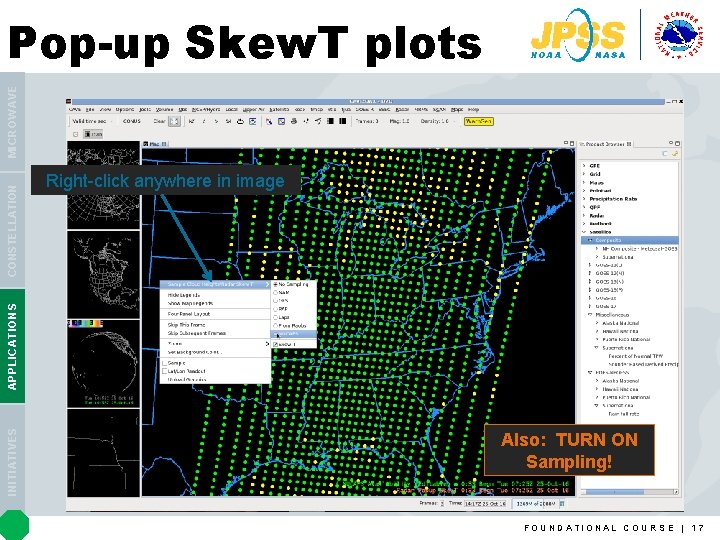Screen dimensions: 720x540
Task: Open the Satellite menu
Action: coord(279,109)
